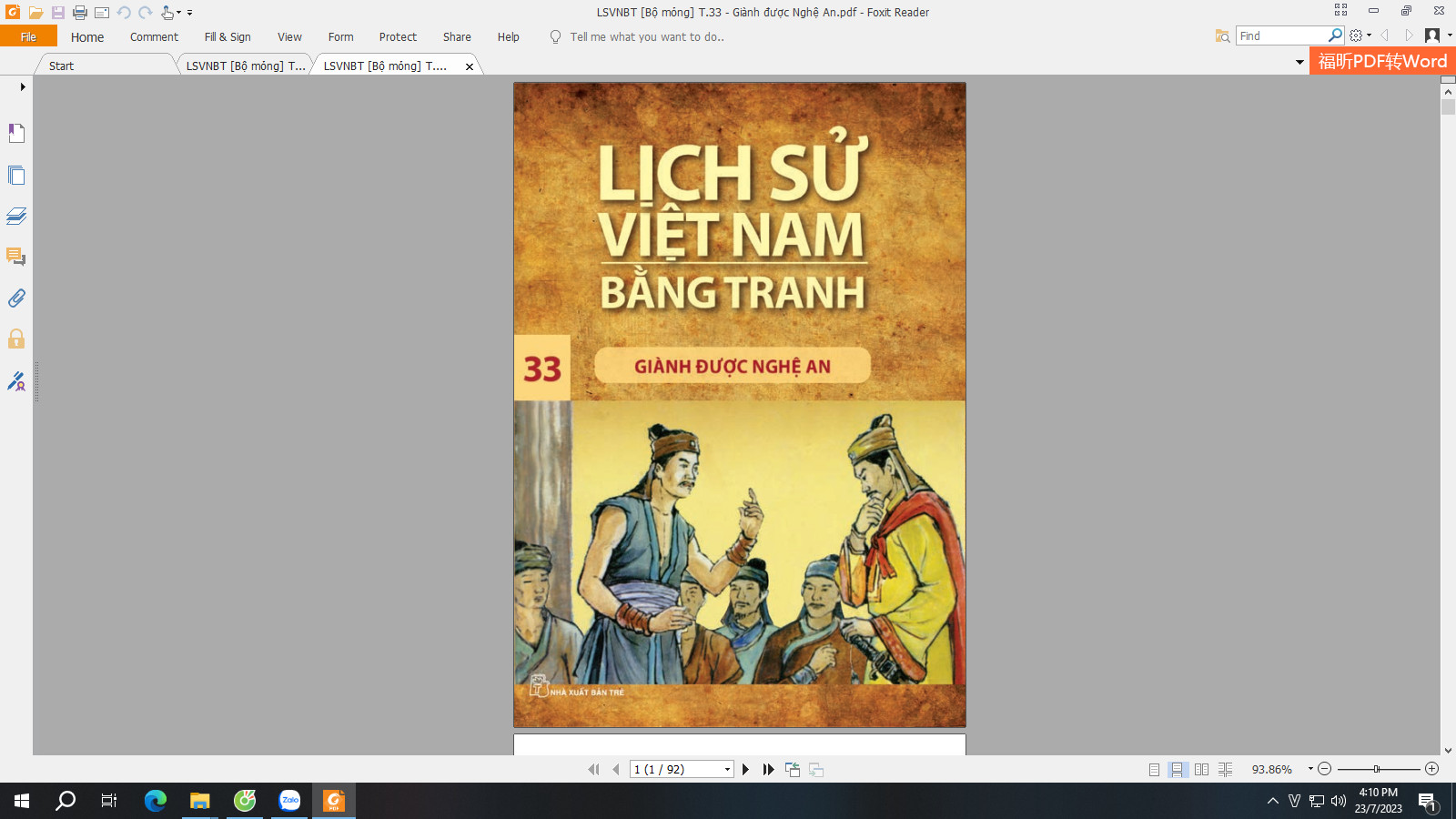Go to the next page
The image size is (1456, 819).
(x=745, y=770)
